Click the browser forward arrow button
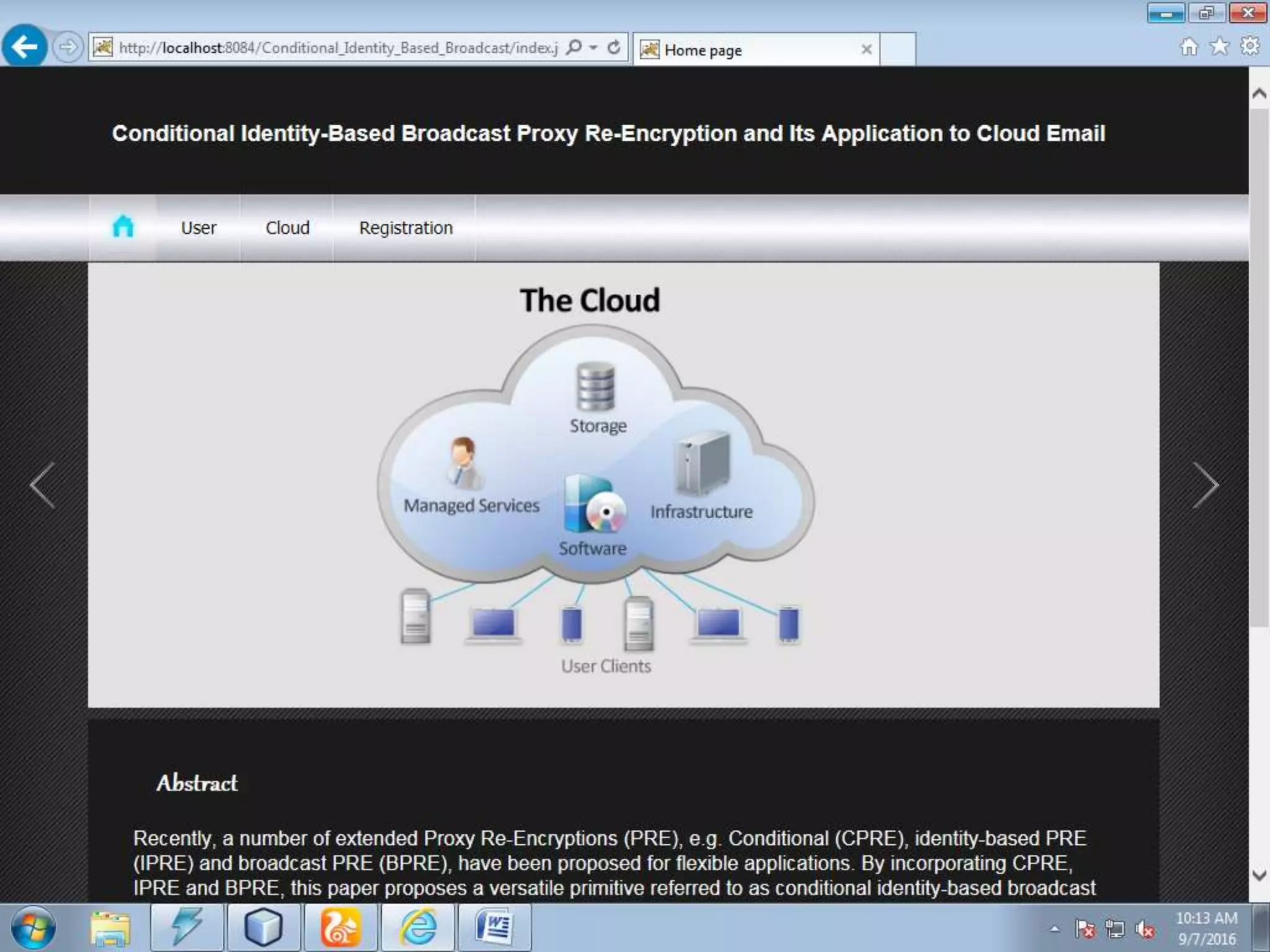 pyautogui.click(x=68, y=47)
